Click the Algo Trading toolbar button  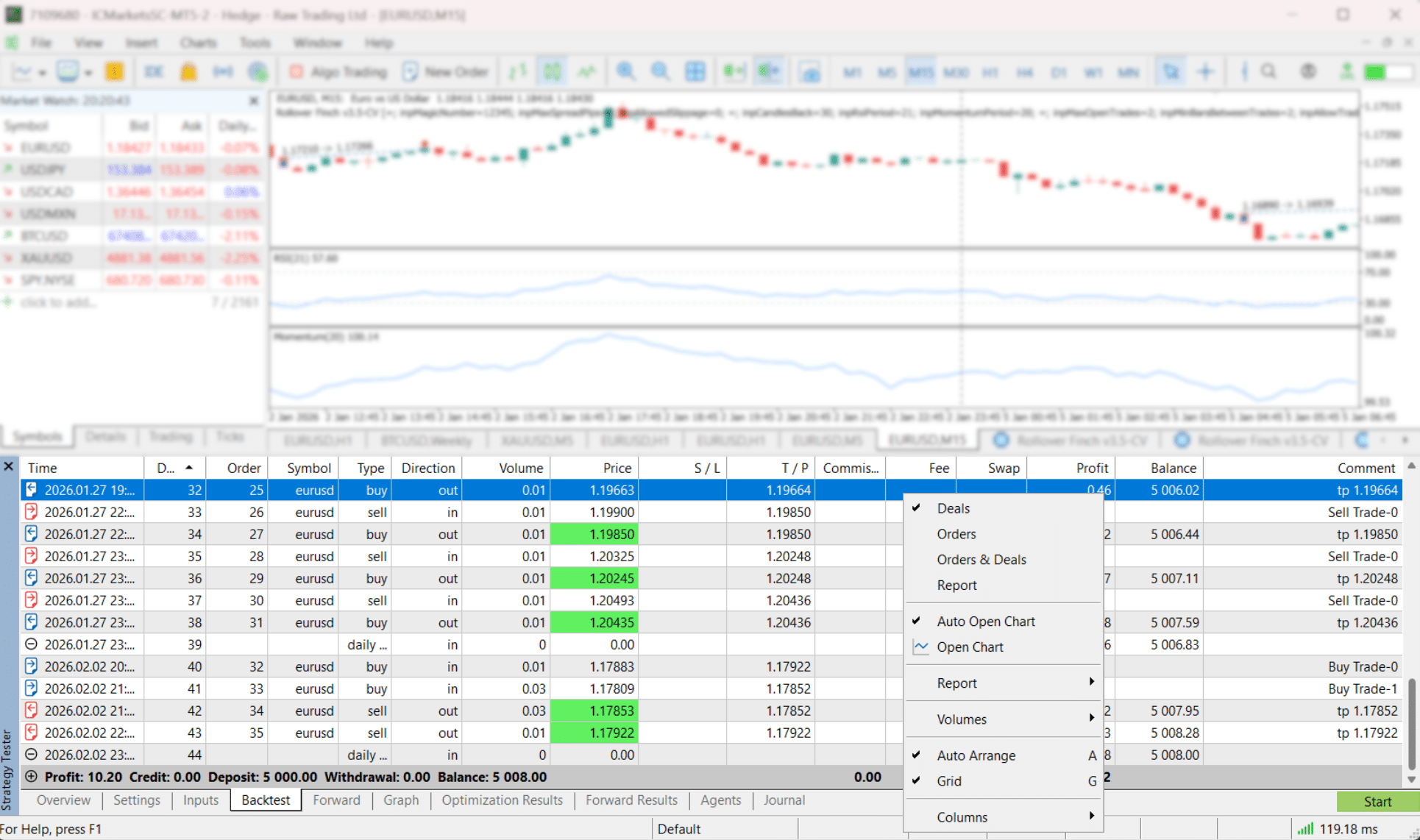point(338,71)
